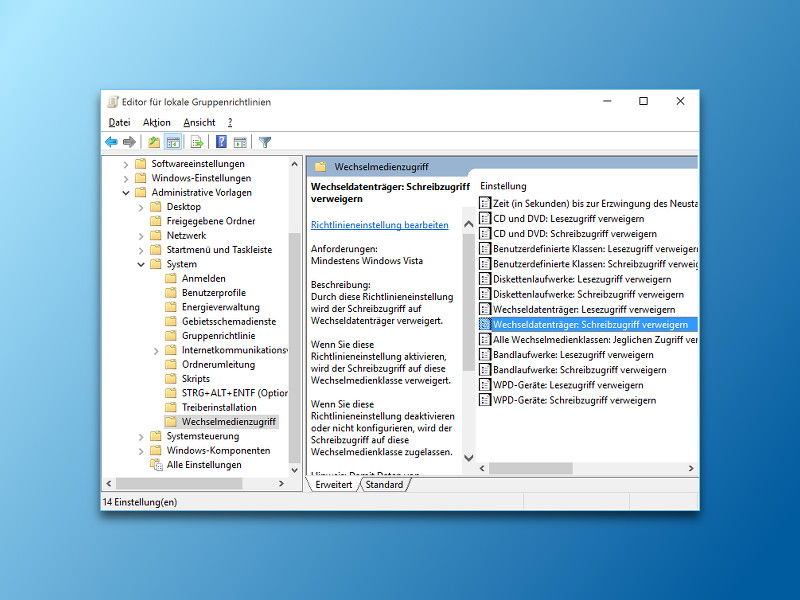The height and width of the screenshot is (600, 800).
Task: Expand the Windows-Komponenten tree node
Action: click(x=141, y=451)
